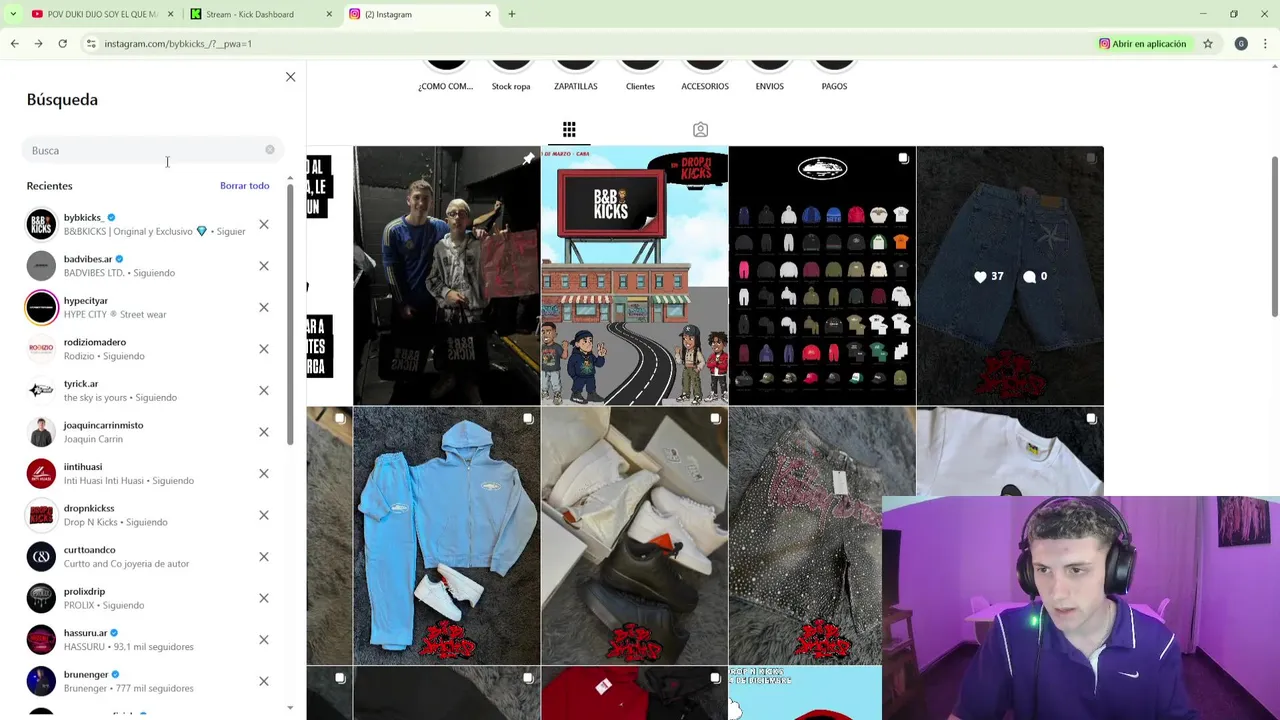
Task: Open brunenger profile from recents
Action: pyautogui.click(x=135, y=681)
